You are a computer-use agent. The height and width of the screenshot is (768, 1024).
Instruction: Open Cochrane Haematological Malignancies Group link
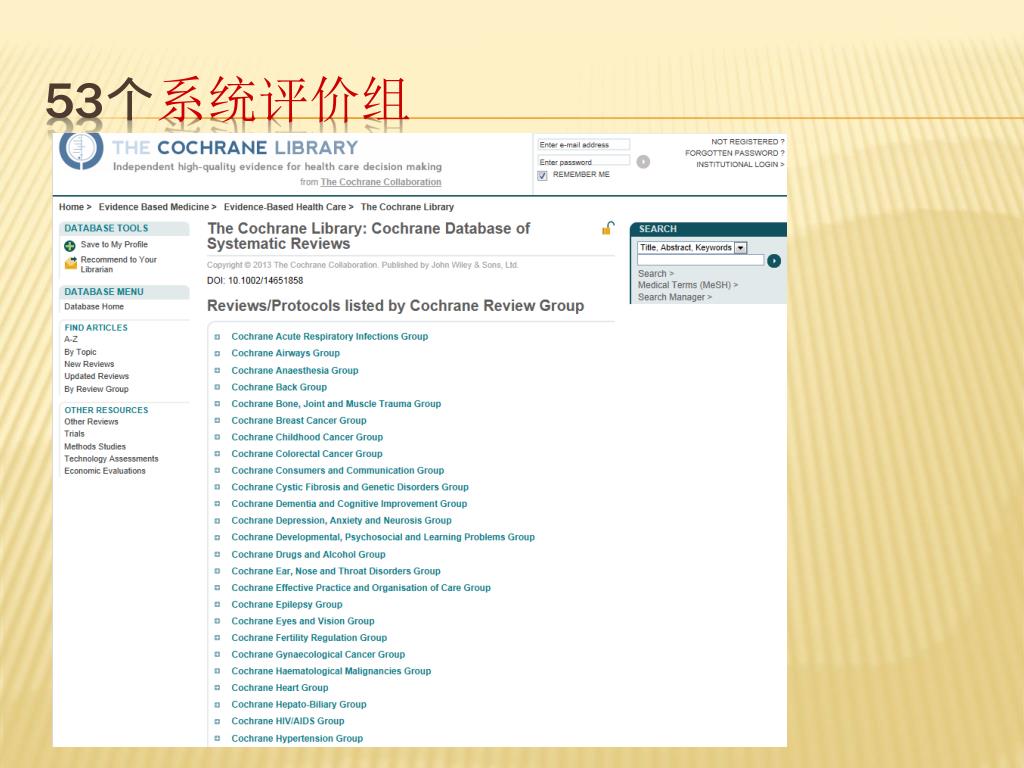[x=331, y=671]
